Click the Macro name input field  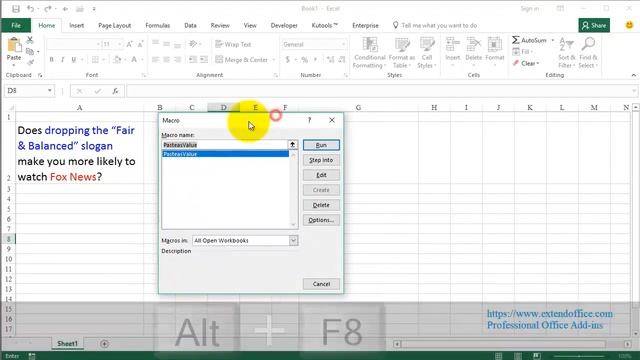[224, 145]
